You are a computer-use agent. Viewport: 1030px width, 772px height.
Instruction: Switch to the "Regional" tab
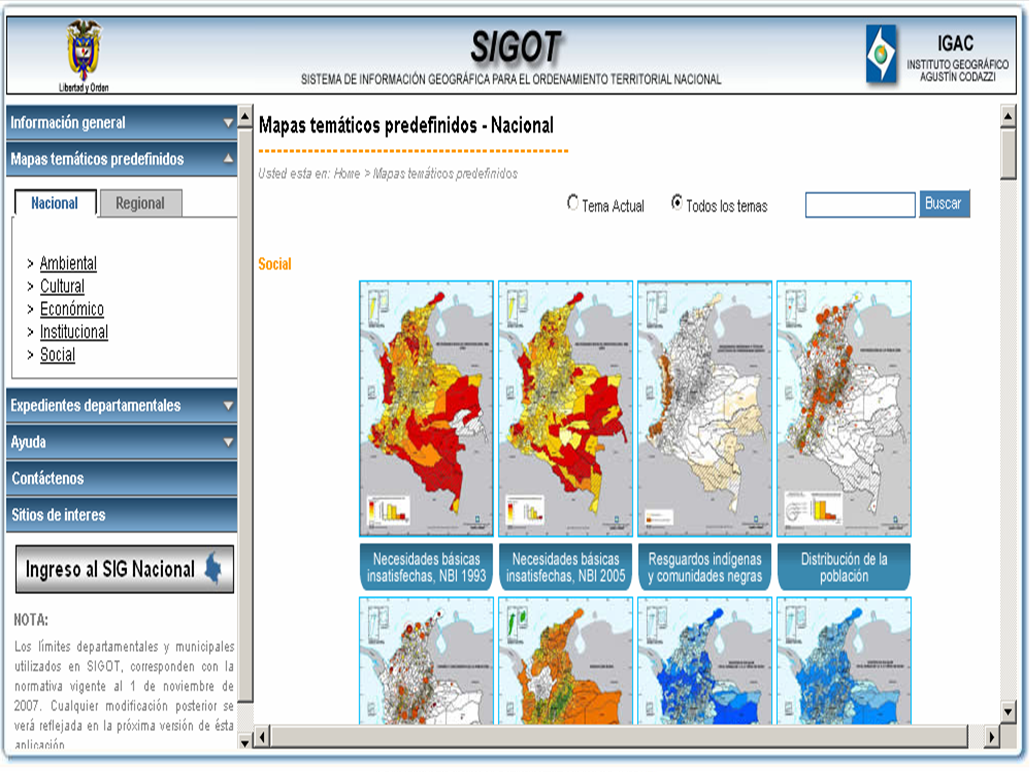143,203
